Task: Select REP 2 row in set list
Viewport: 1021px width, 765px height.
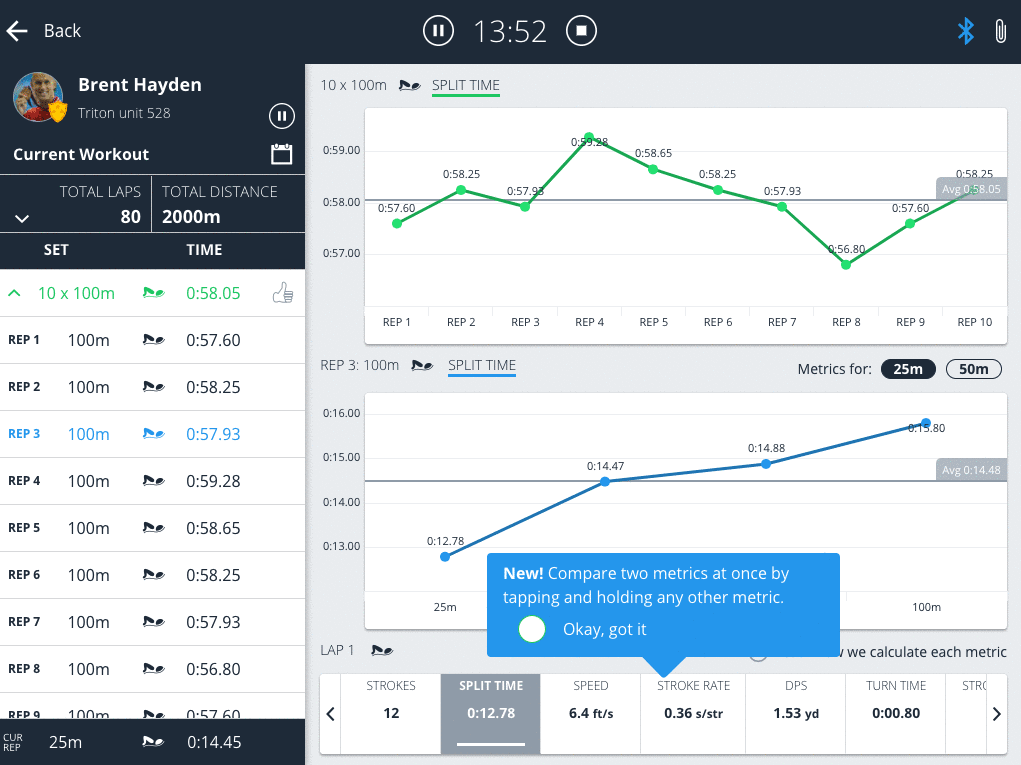Action: point(152,387)
